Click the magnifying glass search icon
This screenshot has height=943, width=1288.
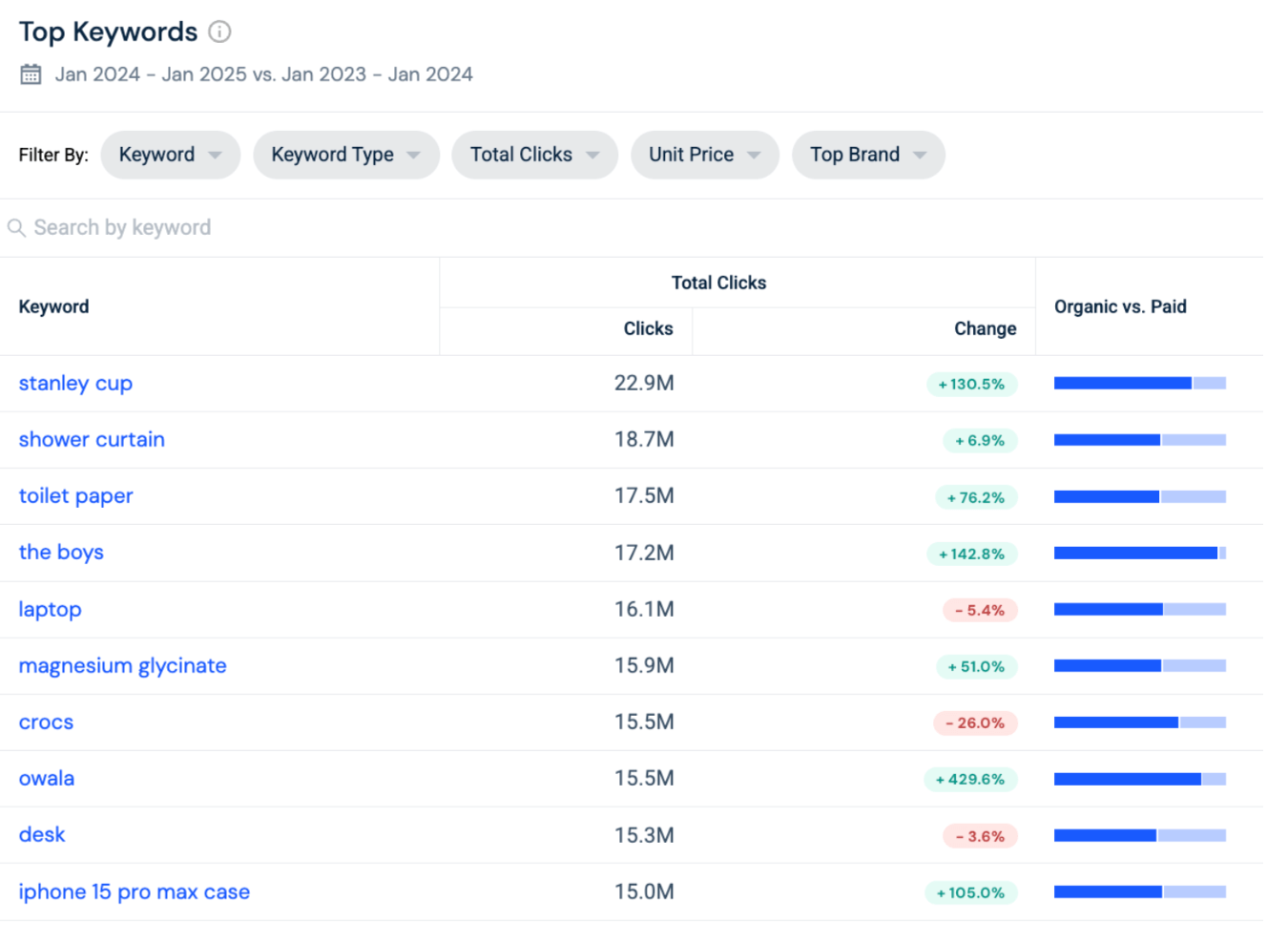tap(16, 228)
